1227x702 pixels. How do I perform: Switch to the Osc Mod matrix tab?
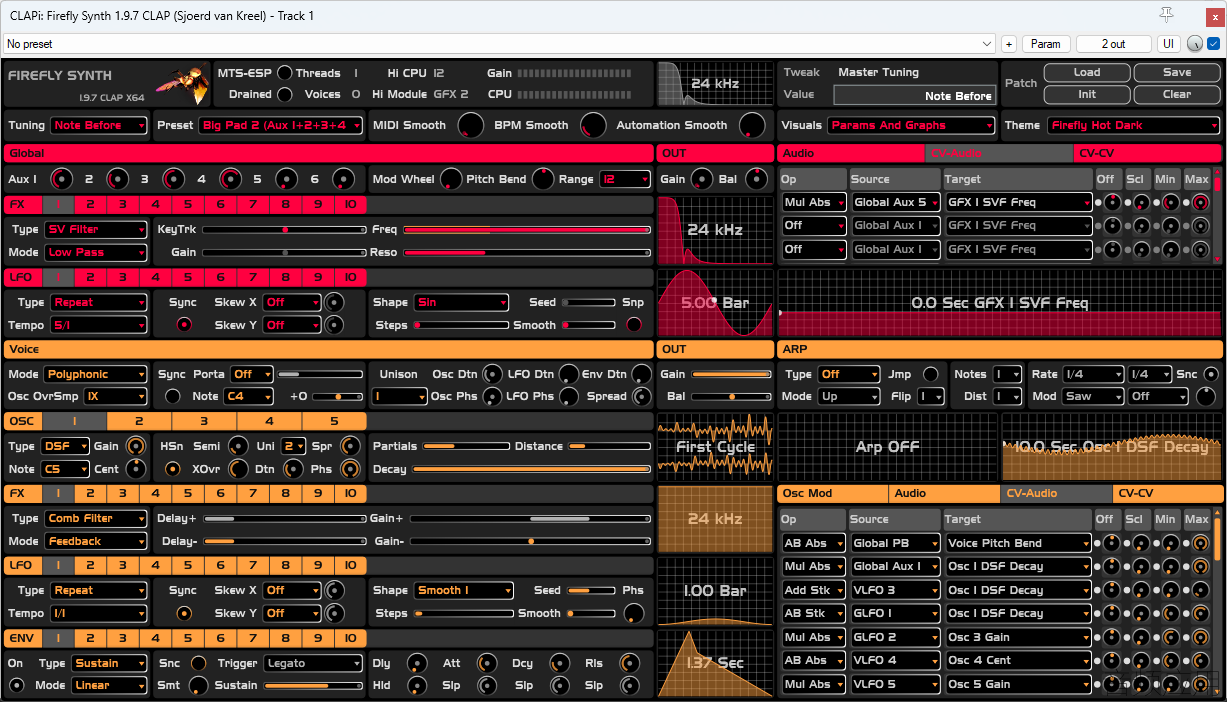click(x=832, y=493)
